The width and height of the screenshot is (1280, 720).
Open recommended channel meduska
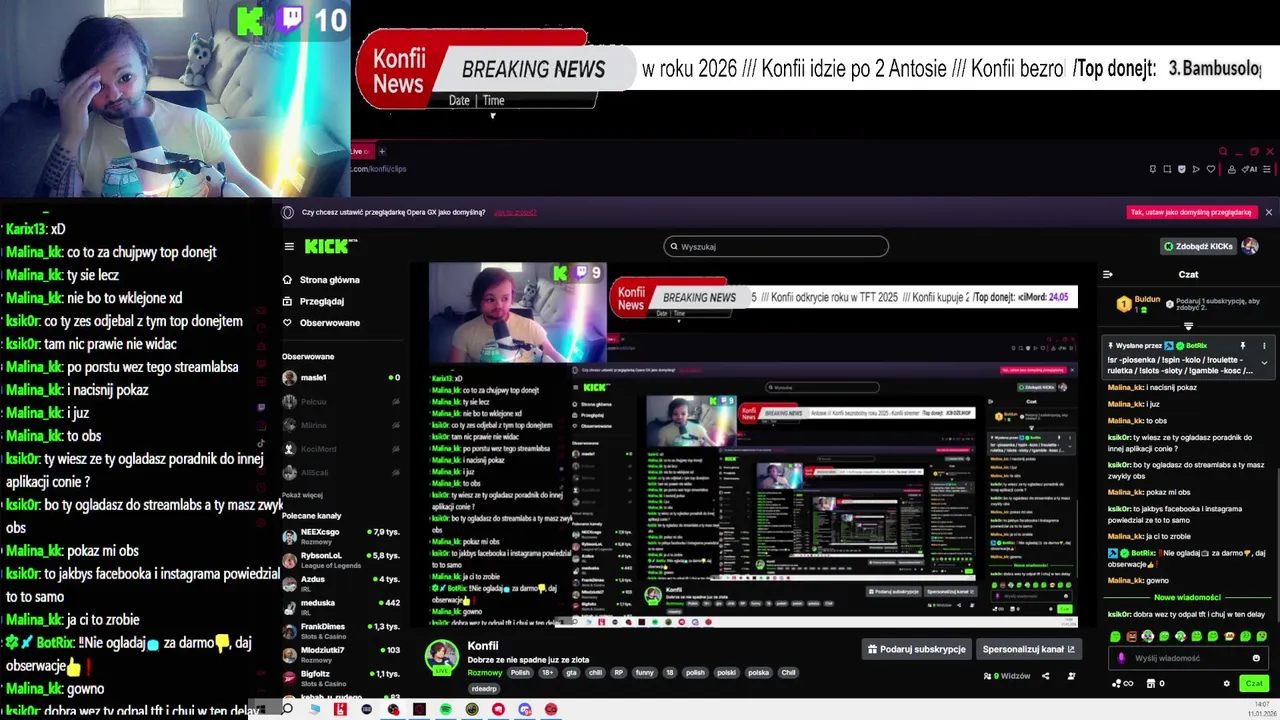(341, 603)
